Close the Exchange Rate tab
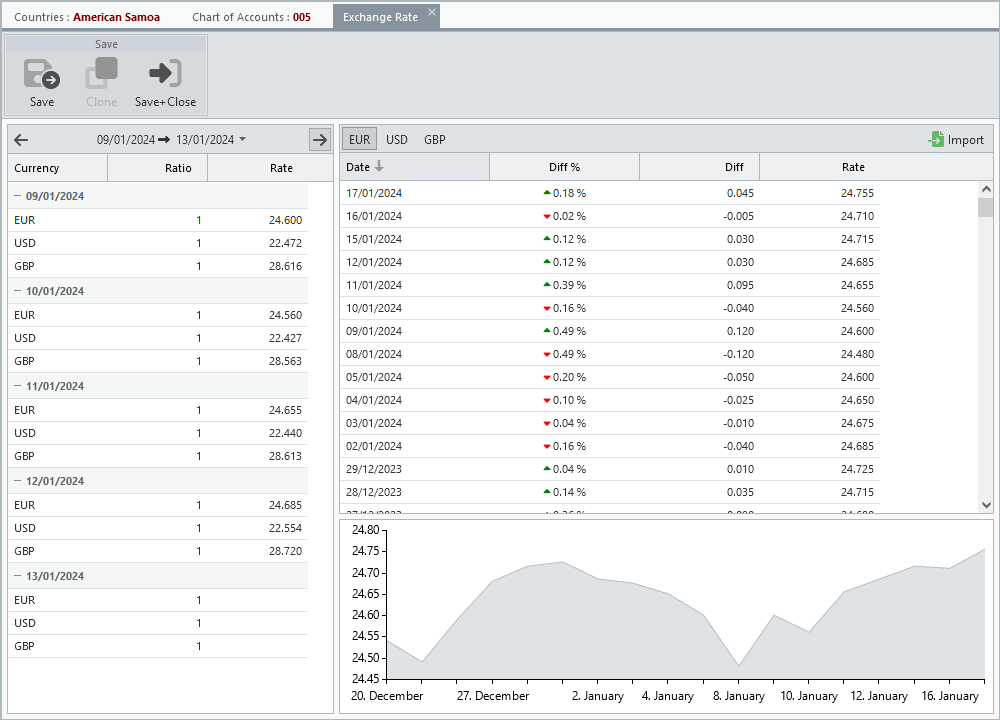 432,12
